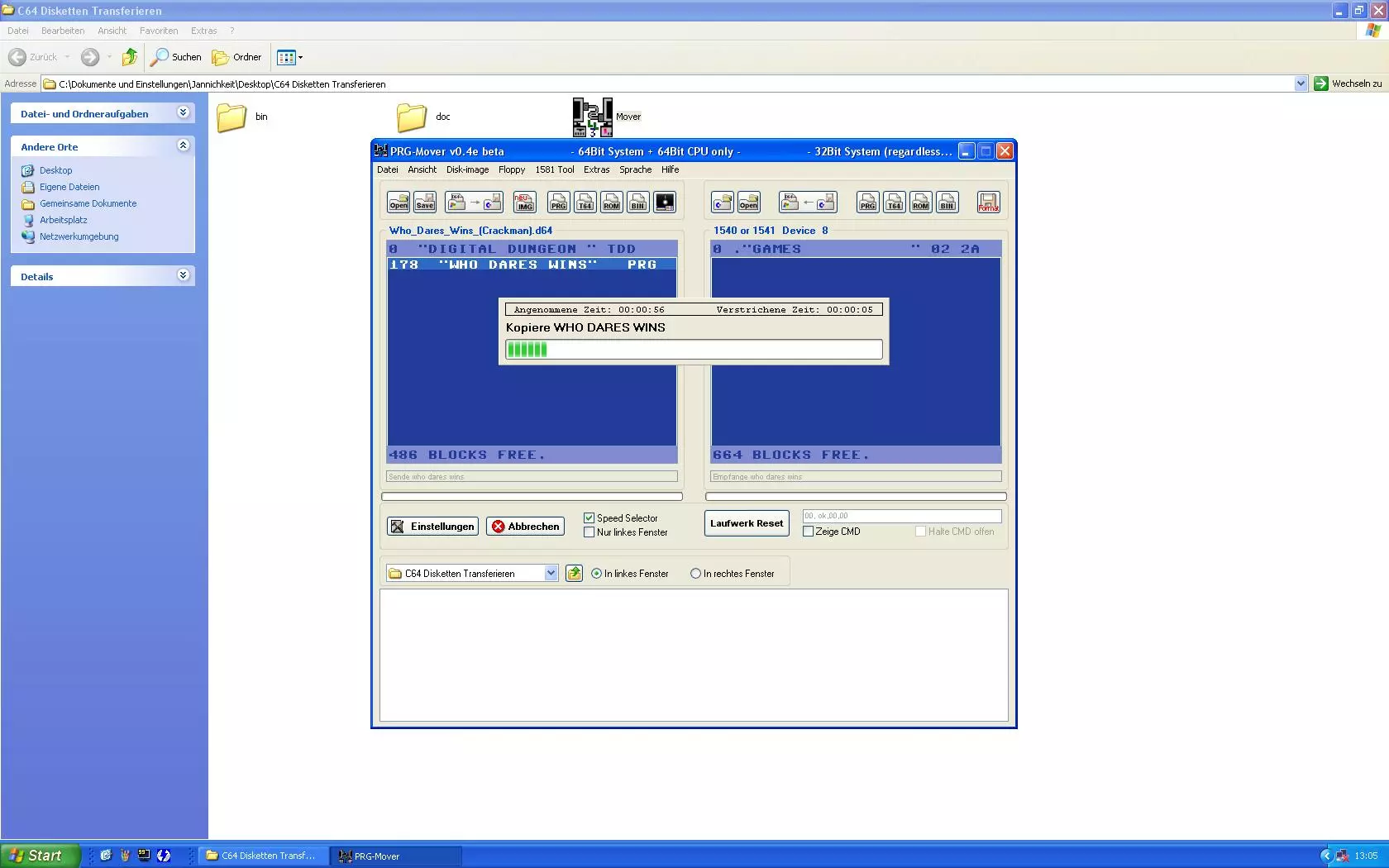Click T64 icon in left panel toolbar
The width and height of the screenshot is (1389, 868).
(585, 203)
